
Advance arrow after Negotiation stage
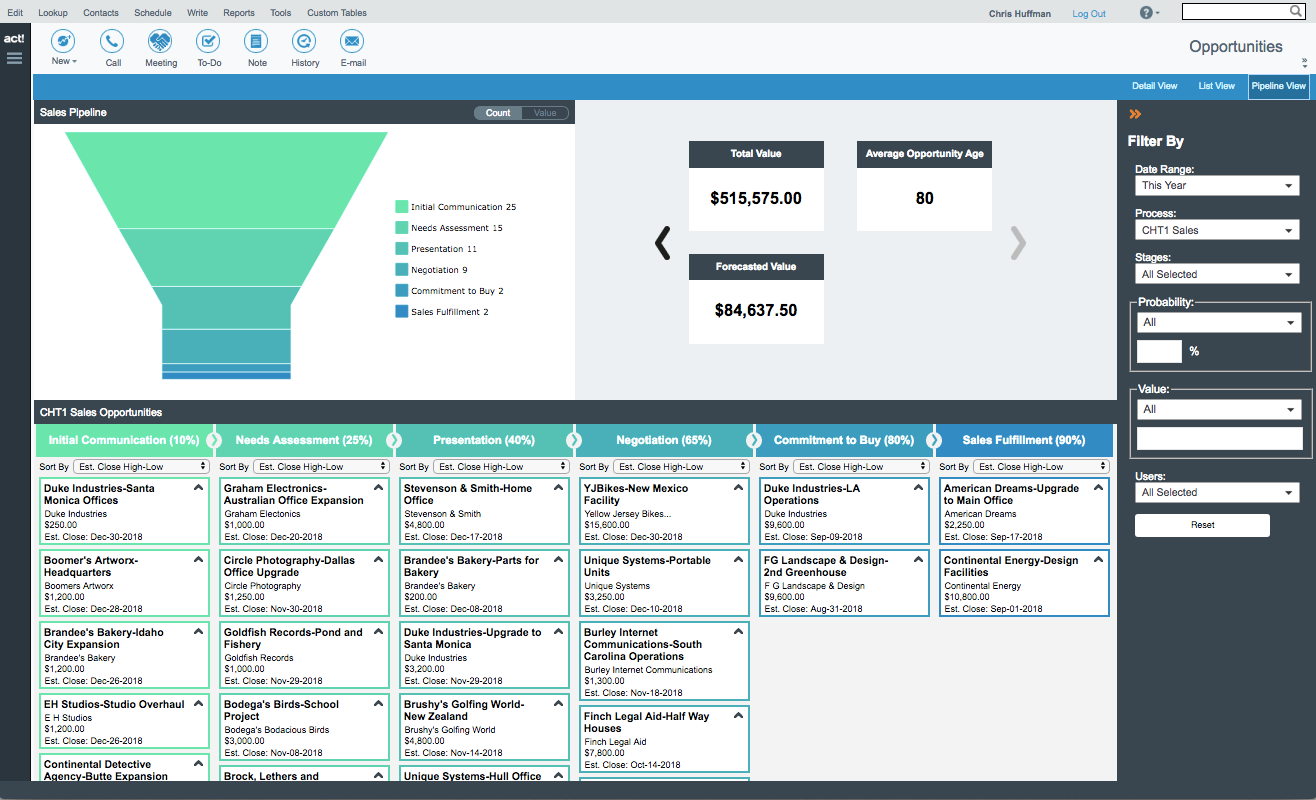pos(753,440)
